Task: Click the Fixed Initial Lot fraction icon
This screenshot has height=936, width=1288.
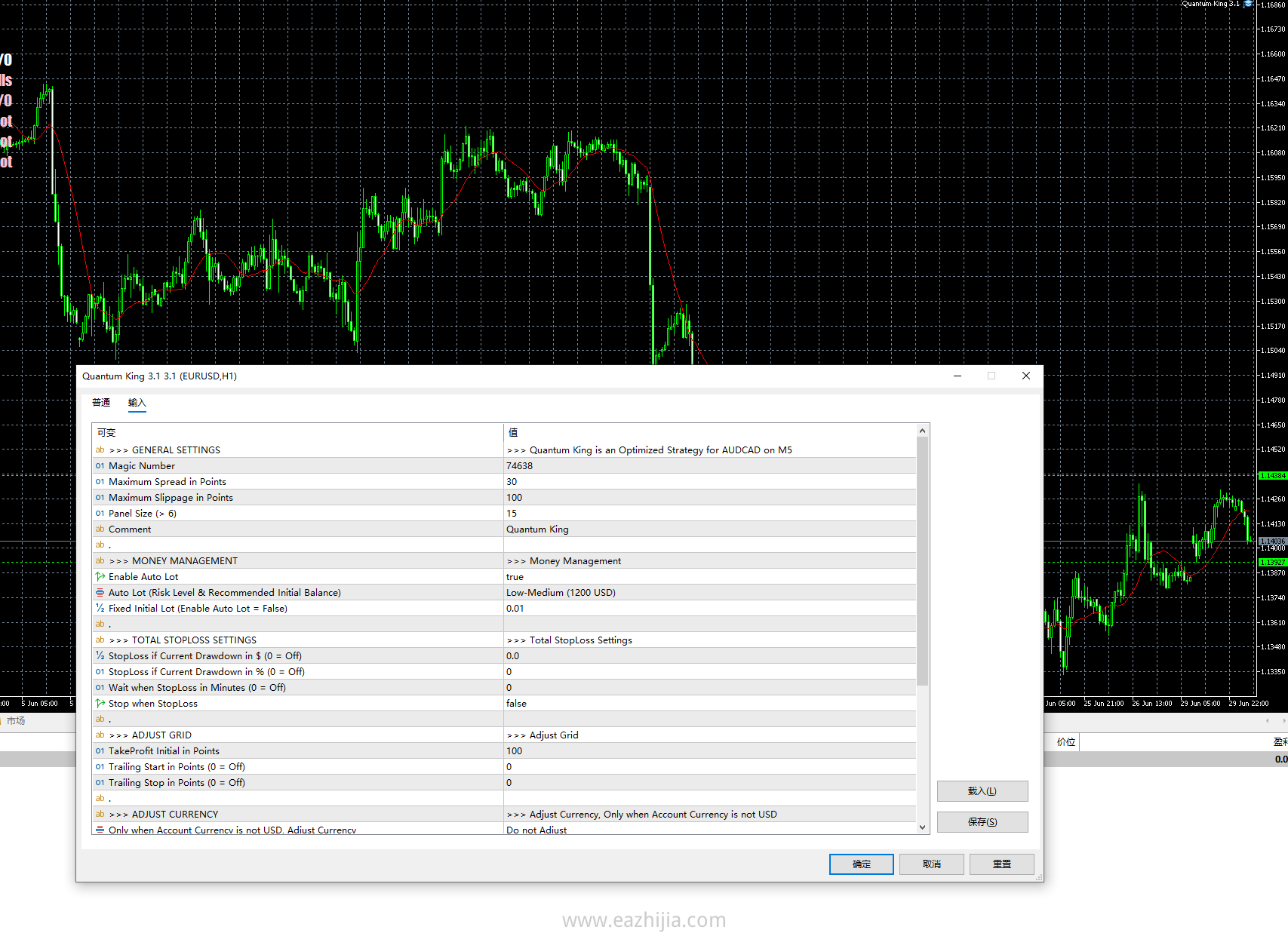Action: [x=100, y=609]
